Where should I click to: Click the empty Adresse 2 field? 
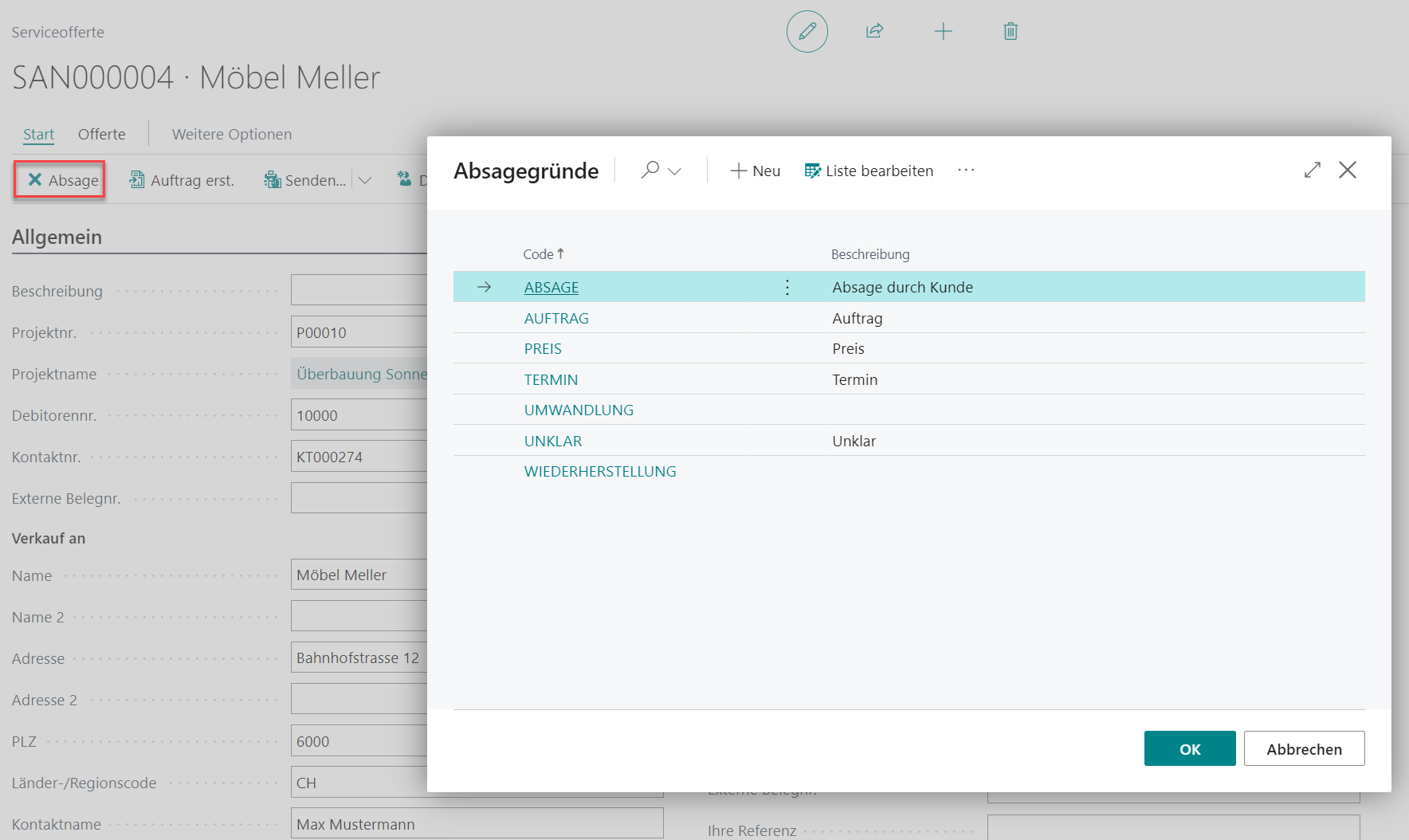359,699
